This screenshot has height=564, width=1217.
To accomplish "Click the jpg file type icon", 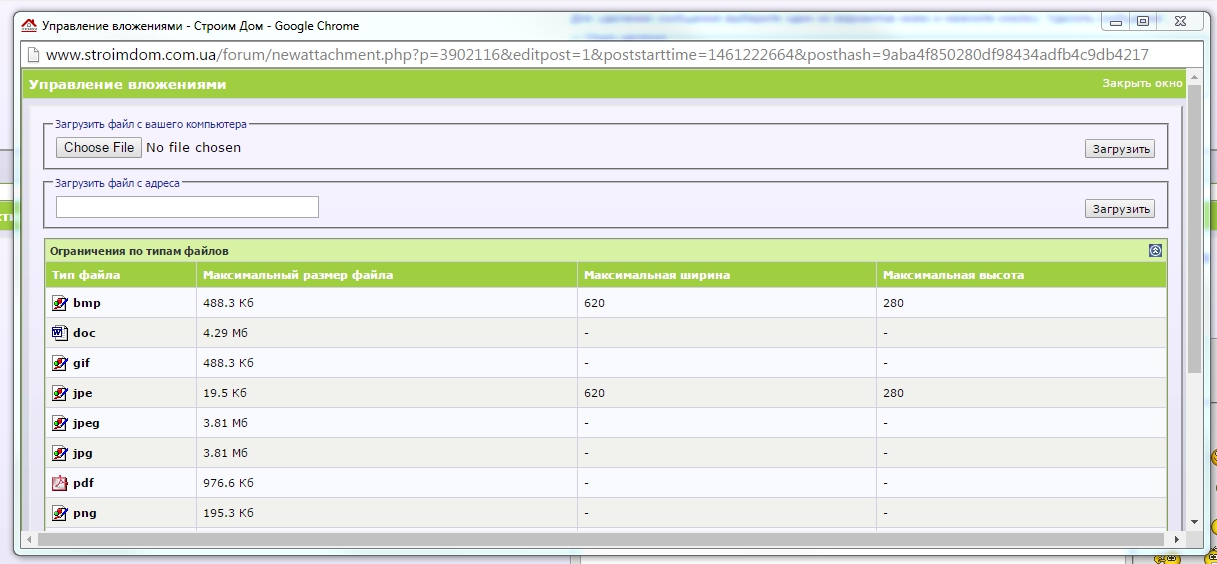I will [x=60, y=453].
